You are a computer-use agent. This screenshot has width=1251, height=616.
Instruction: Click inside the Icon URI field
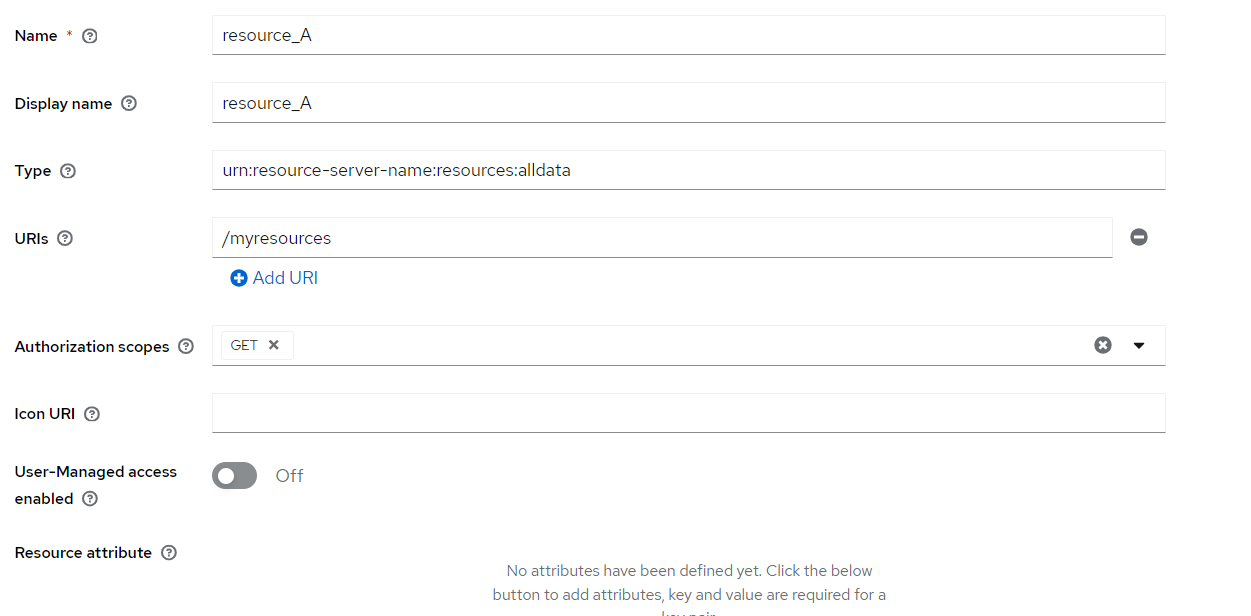click(688, 413)
